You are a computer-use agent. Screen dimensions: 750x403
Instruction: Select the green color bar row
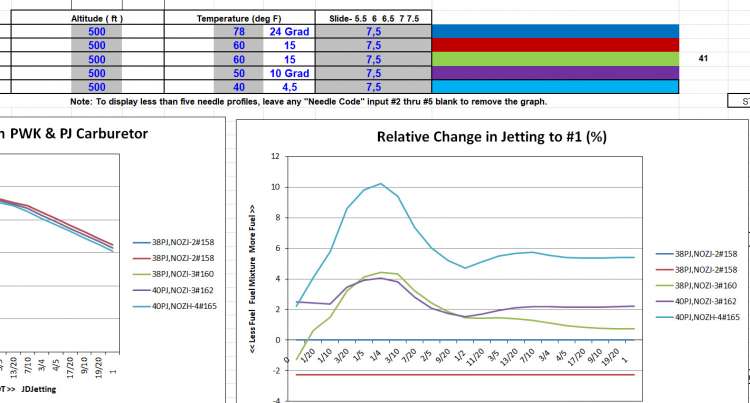[555, 59]
